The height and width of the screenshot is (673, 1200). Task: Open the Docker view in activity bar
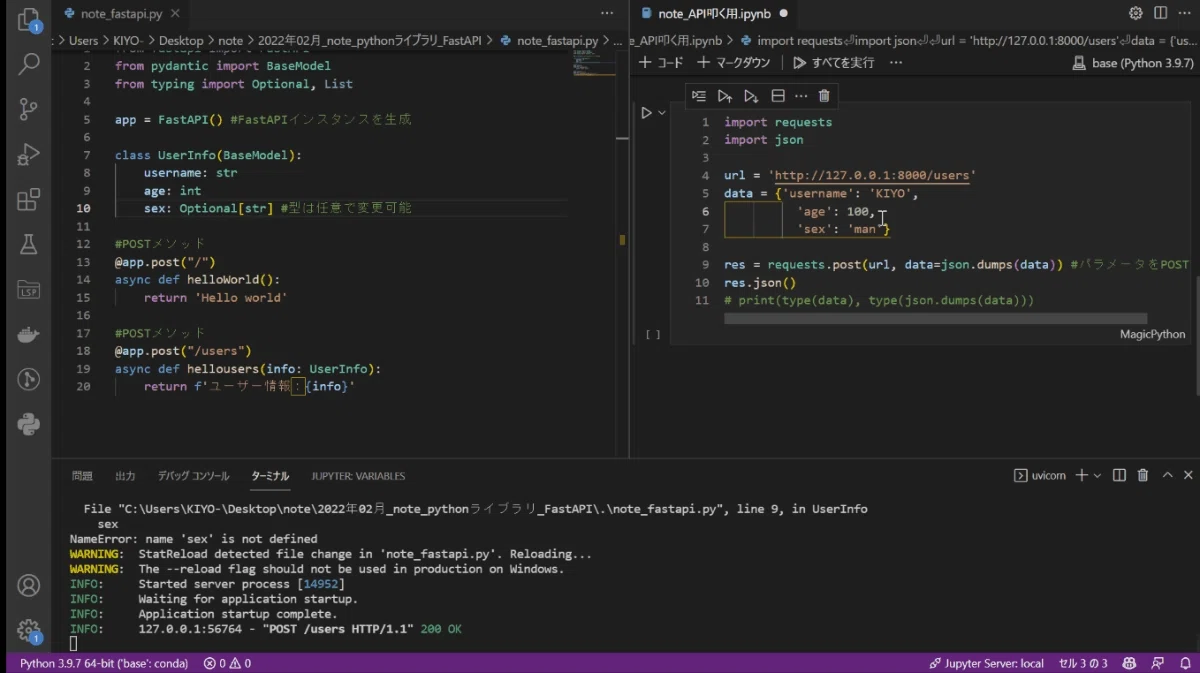click(28, 334)
